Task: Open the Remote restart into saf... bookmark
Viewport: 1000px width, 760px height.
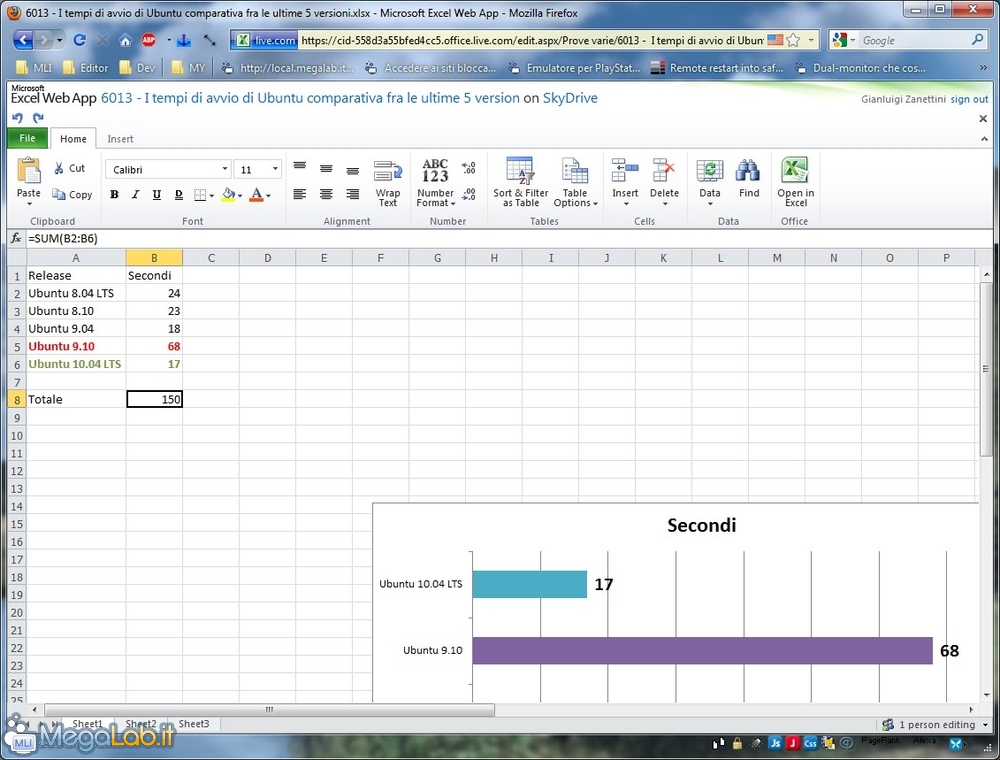Action: coord(717,68)
